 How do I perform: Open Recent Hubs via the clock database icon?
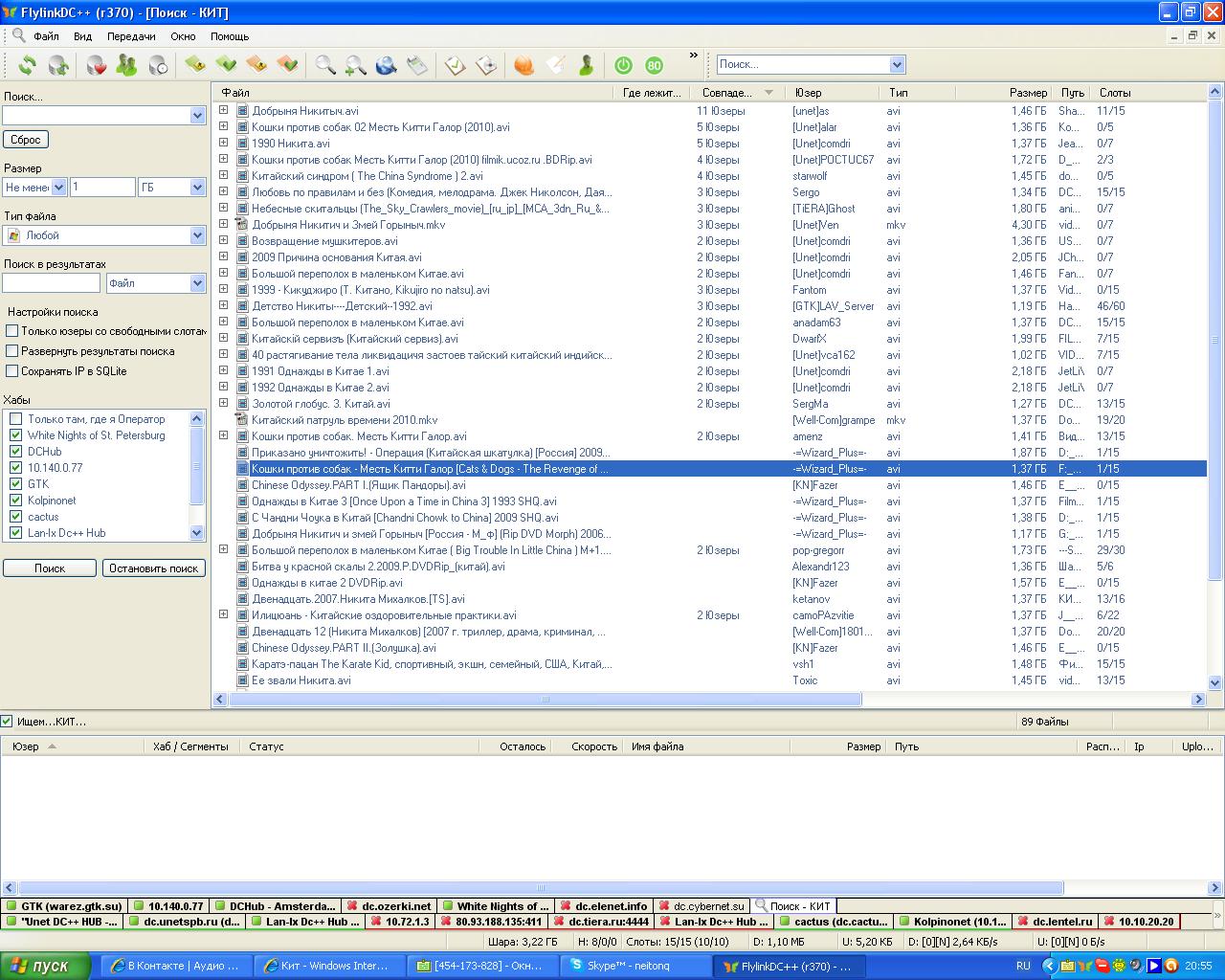tap(157, 65)
